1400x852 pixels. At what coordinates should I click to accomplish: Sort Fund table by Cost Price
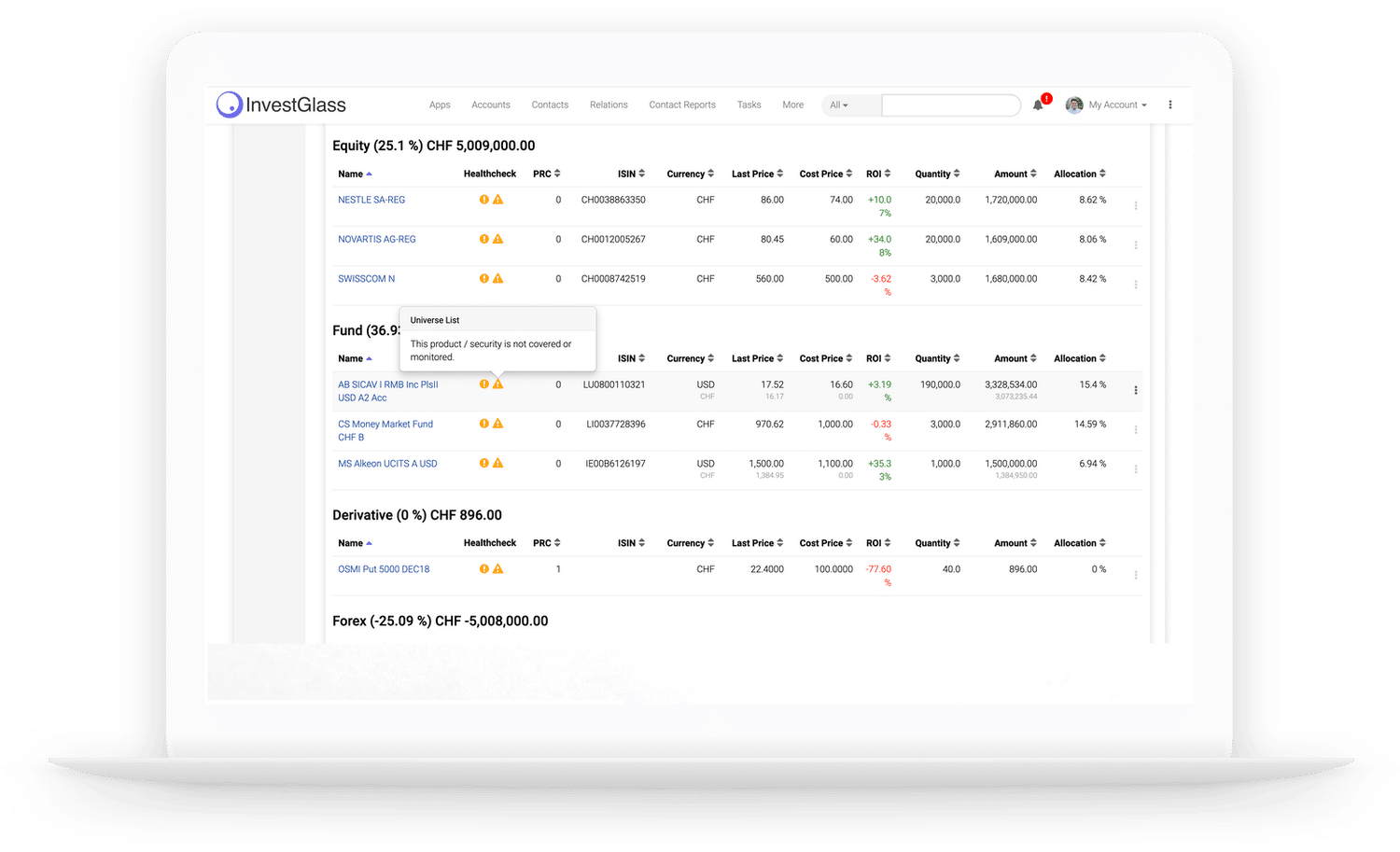(826, 358)
